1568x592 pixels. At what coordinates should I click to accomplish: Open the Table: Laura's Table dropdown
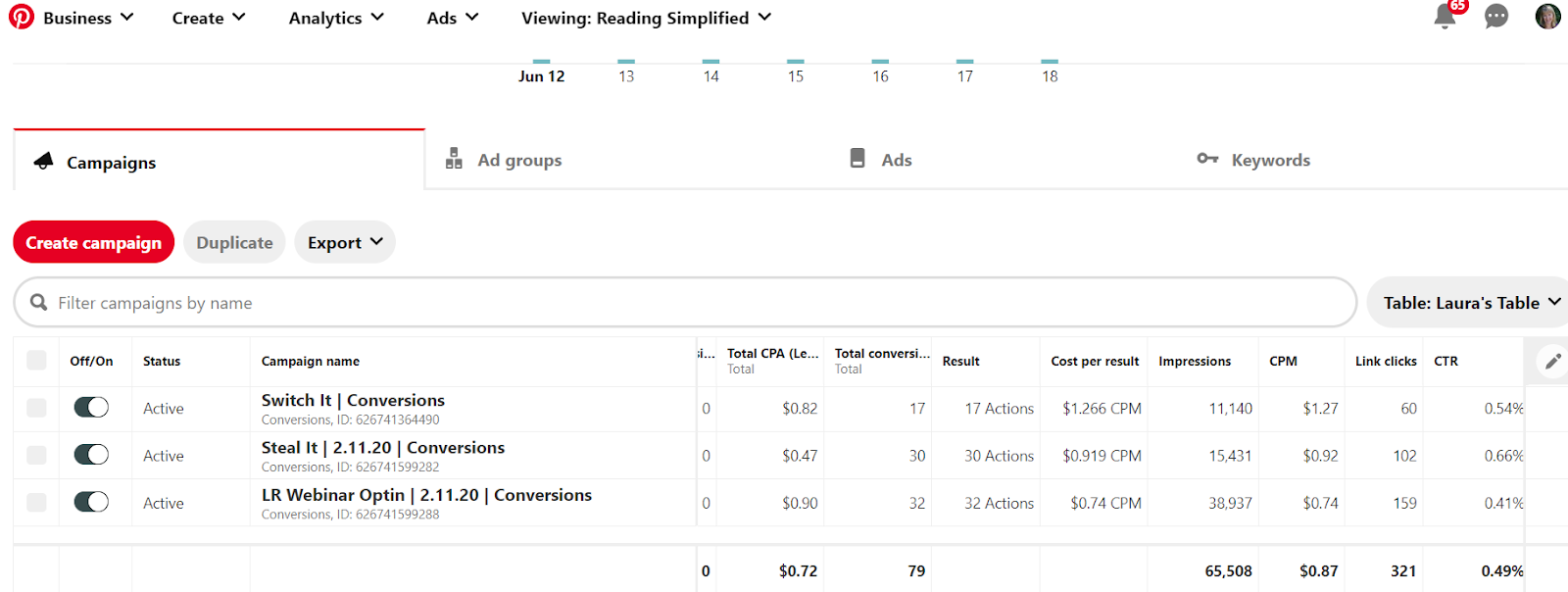(x=1470, y=303)
